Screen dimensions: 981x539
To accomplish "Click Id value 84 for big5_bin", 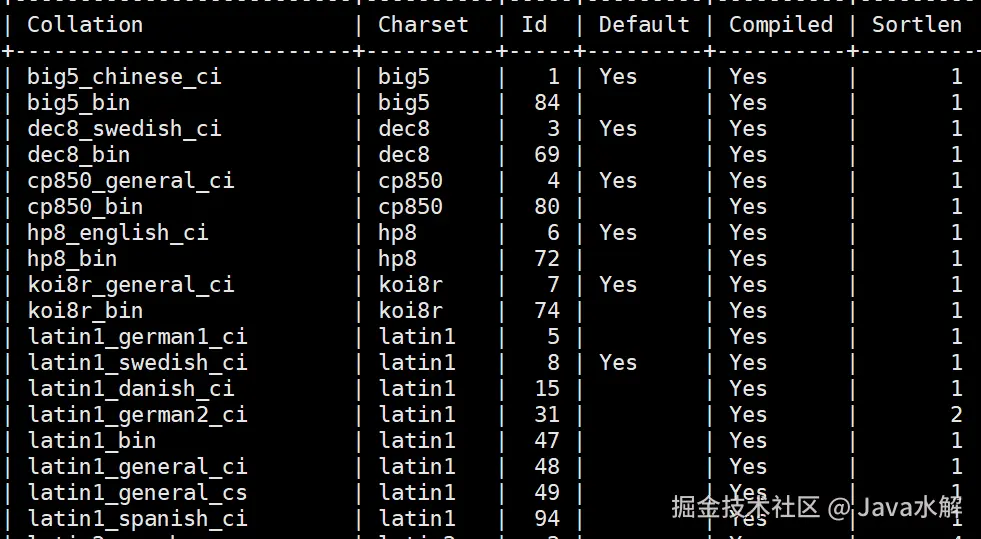I will click(x=547, y=102).
